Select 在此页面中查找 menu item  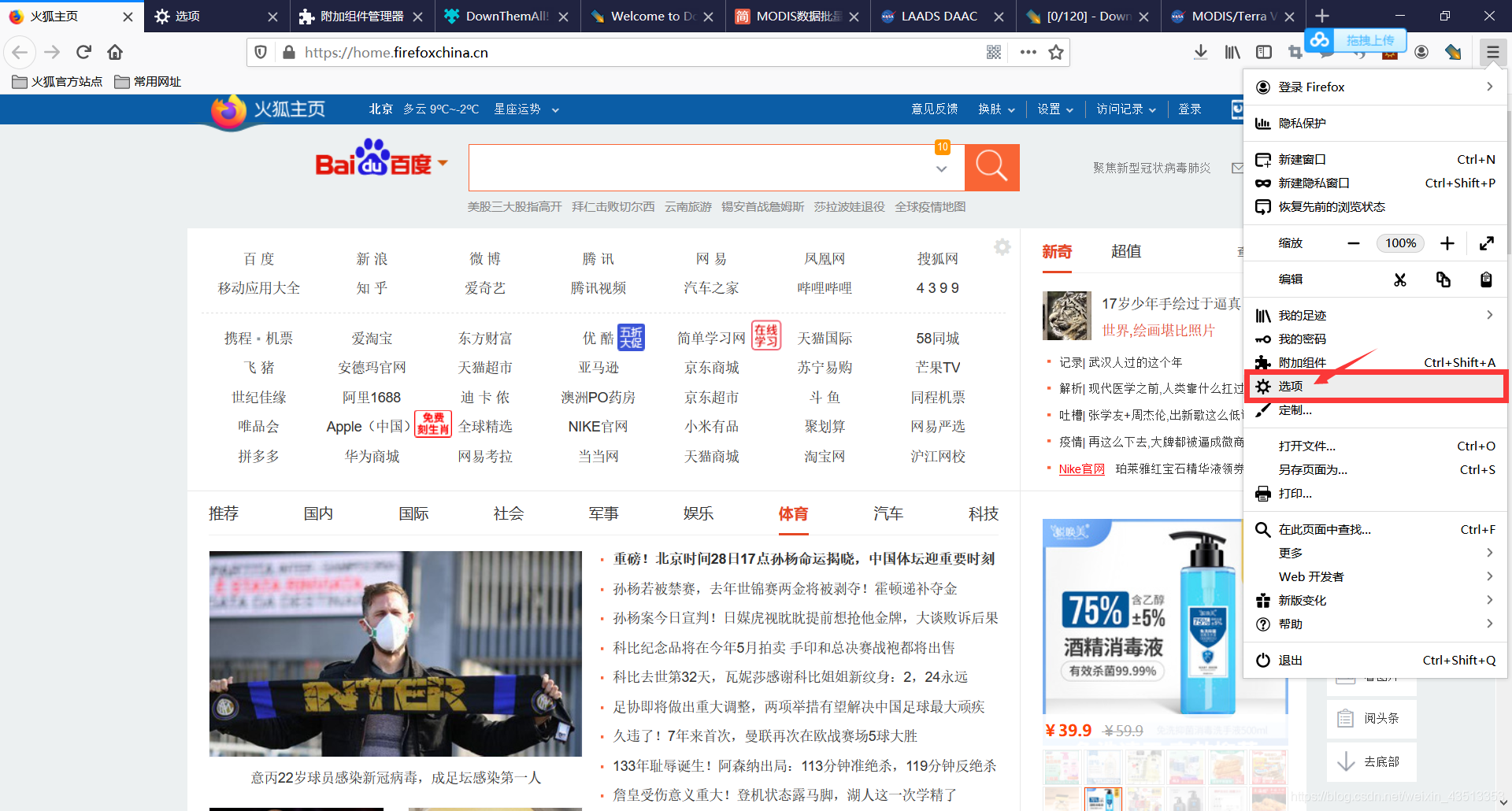(1374, 530)
